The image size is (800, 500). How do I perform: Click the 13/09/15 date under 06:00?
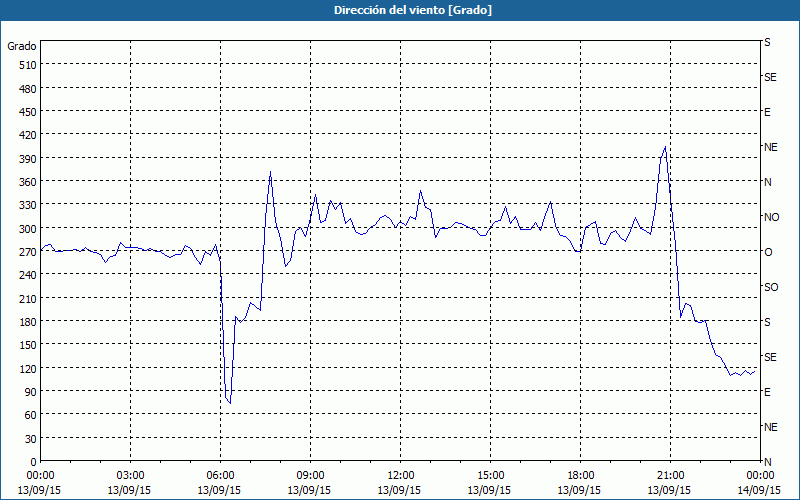(219, 490)
